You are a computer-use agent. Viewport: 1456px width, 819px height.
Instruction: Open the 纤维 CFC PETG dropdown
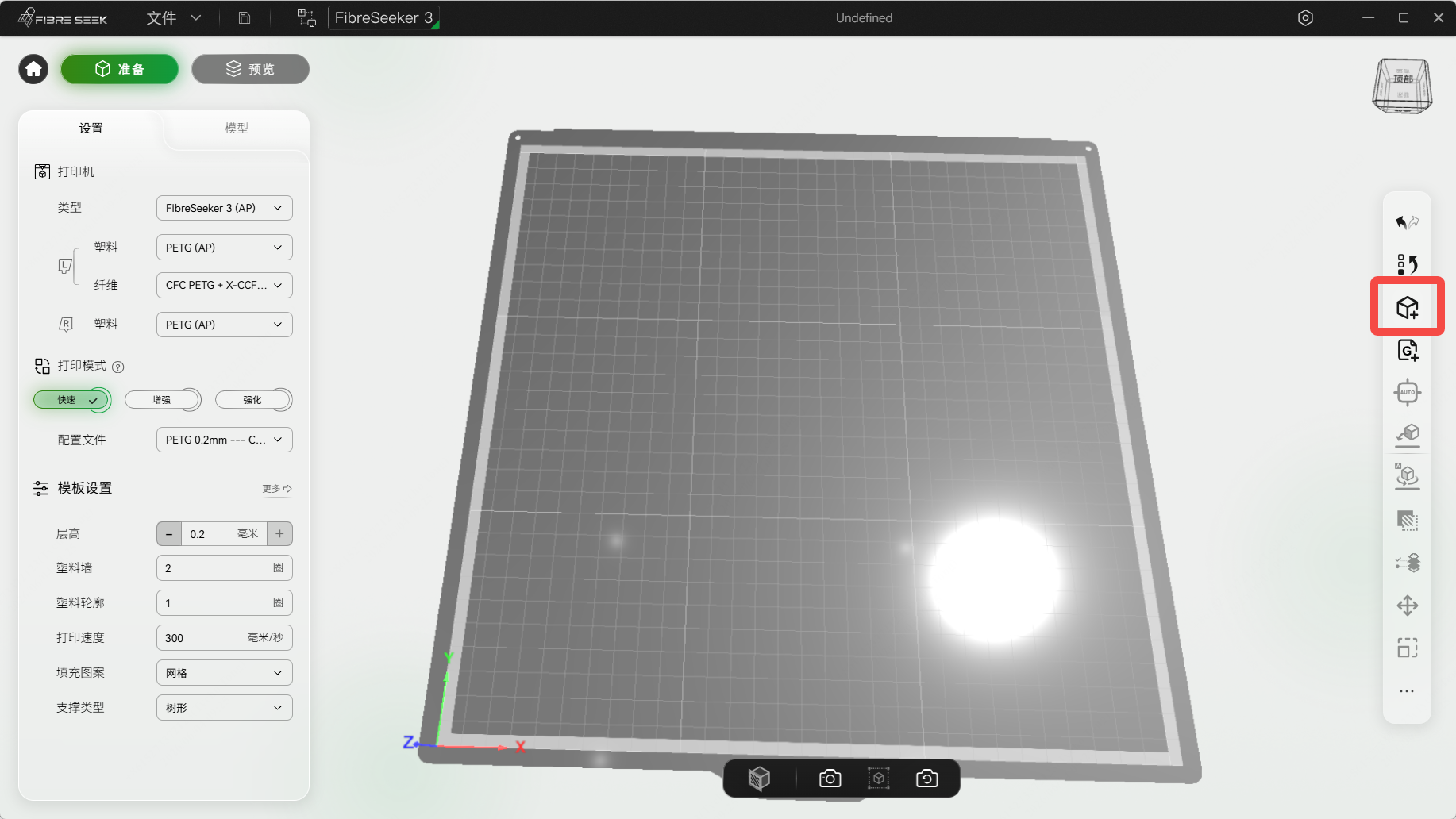[x=224, y=285]
